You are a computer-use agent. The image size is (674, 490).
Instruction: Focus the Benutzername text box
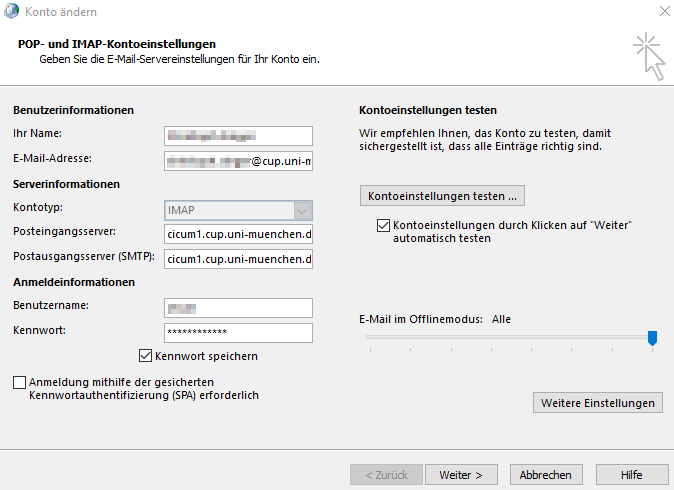(x=238, y=308)
